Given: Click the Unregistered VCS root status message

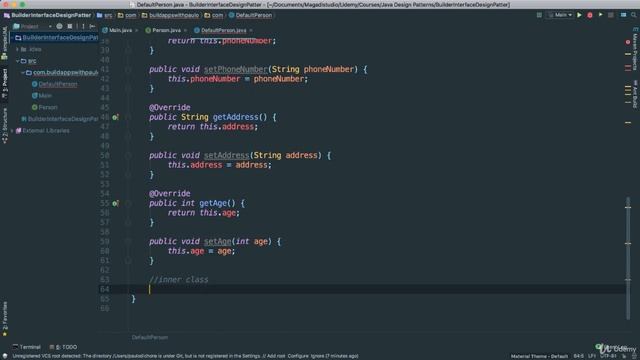Looking at the screenshot, I should pyautogui.click(x=185, y=356).
